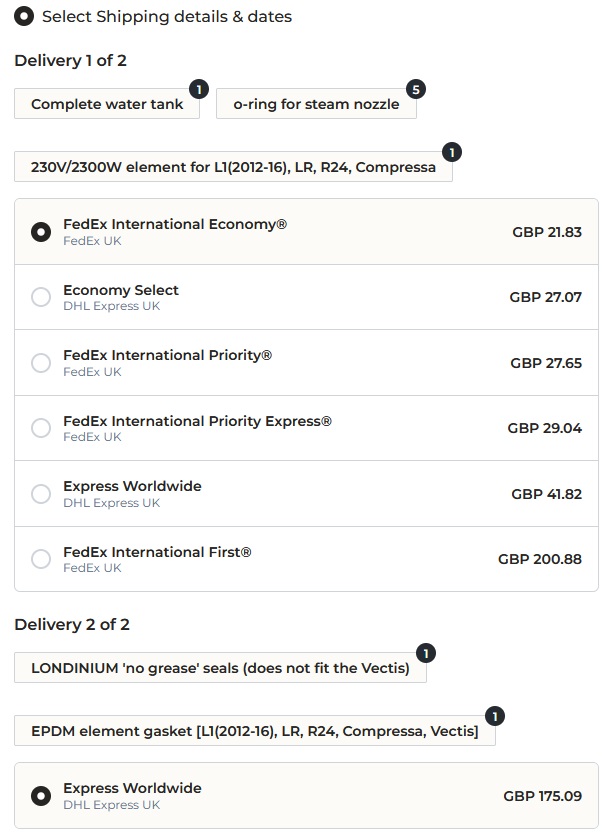Click quantity badge on Complete water tank
This screenshot has height=837, width=604.
click(199, 90)
